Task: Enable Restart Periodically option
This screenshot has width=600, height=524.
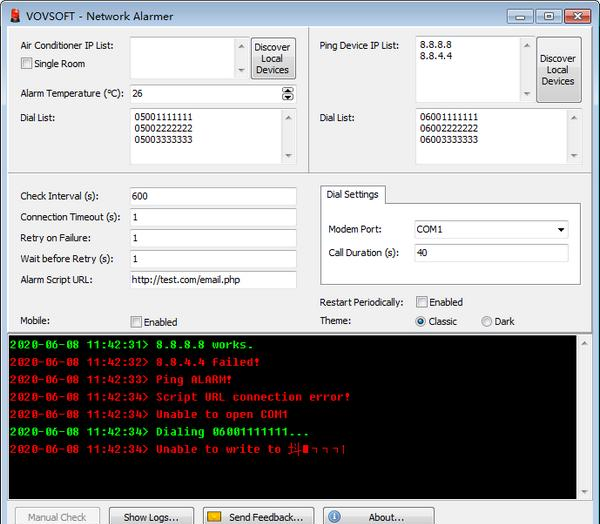Action: click(x=422, y=302)
